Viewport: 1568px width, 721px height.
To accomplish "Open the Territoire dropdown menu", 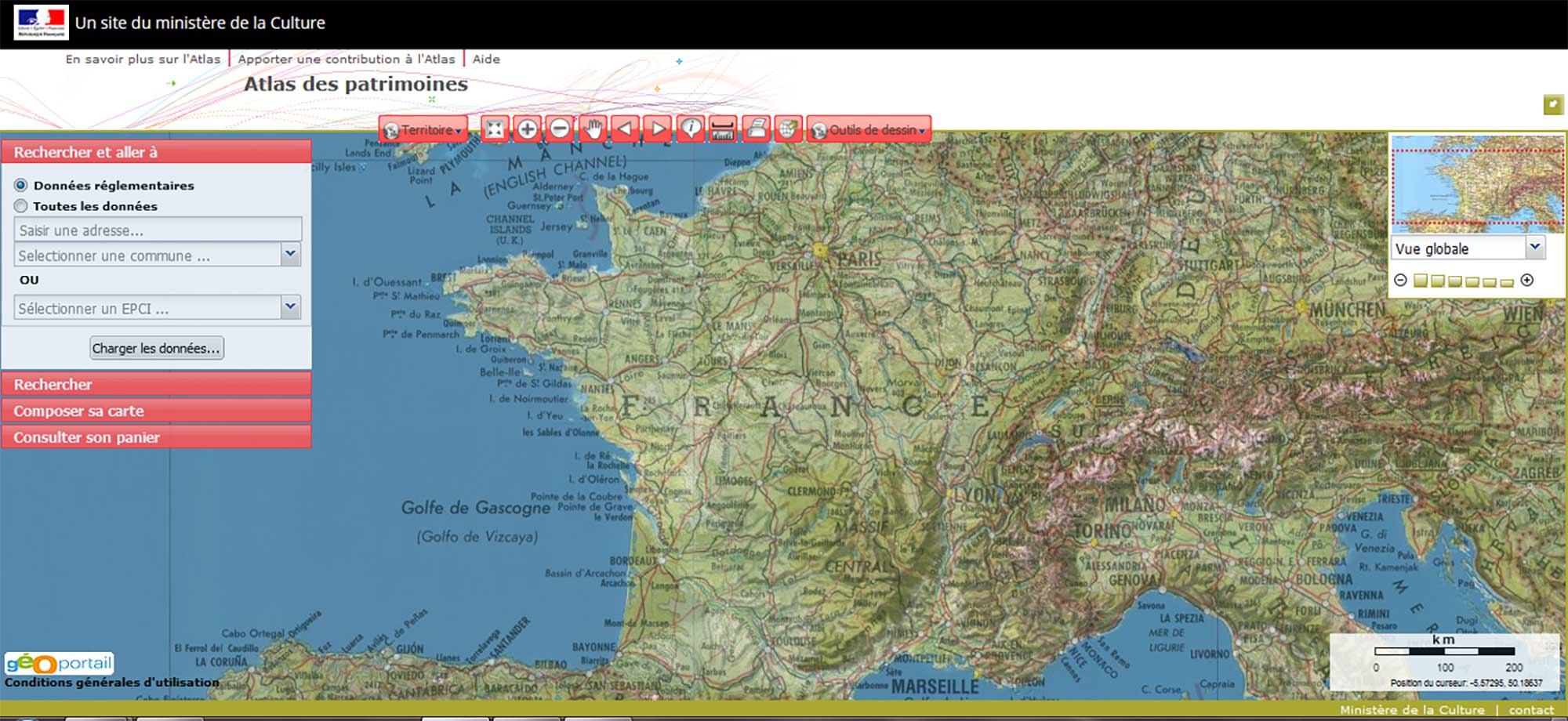I will pyautogui.click(x=423, y=130).
